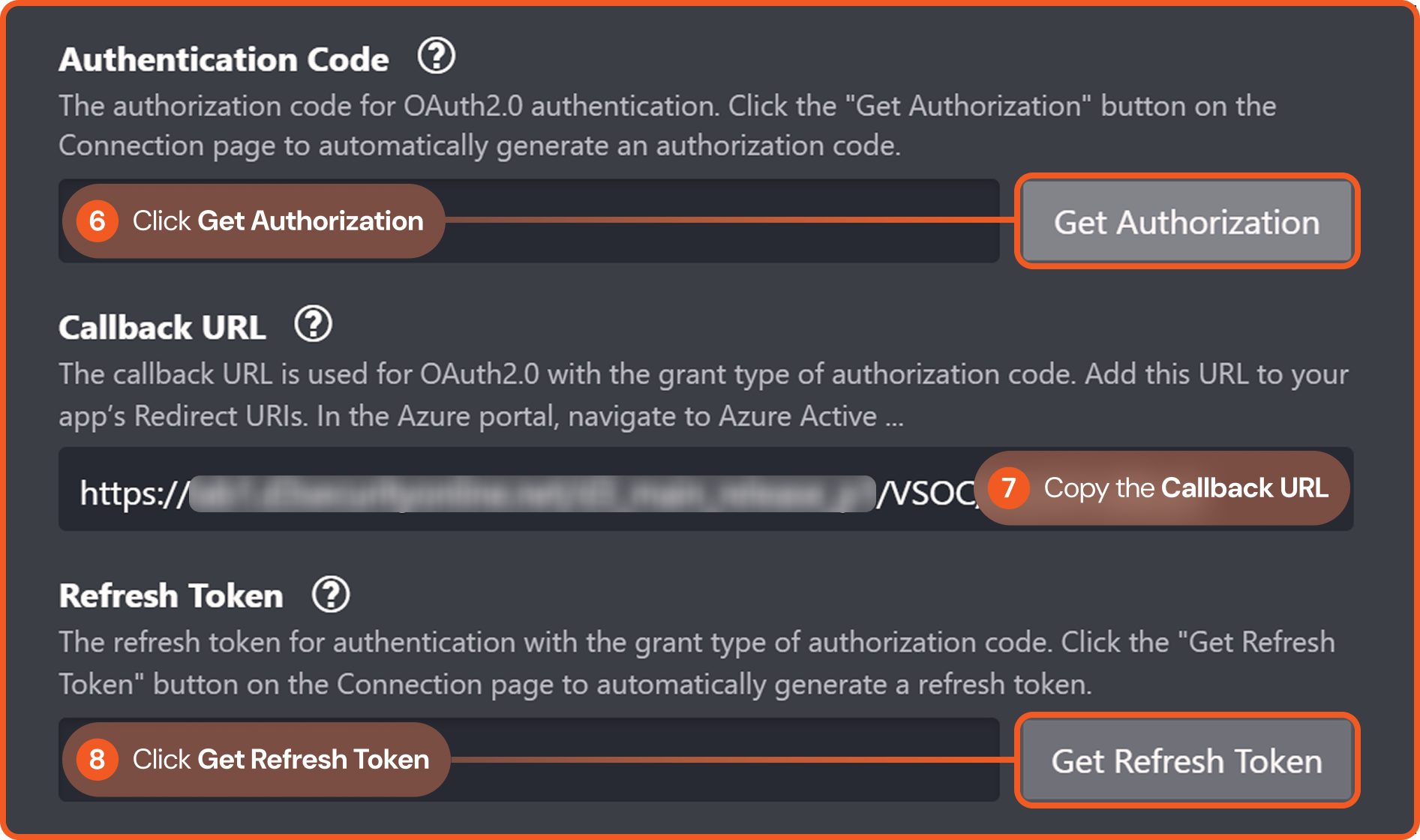Click the Callback URL text field starting with https://
Viewport: 1420px width, 840px height.
click(x=525, y=491)
